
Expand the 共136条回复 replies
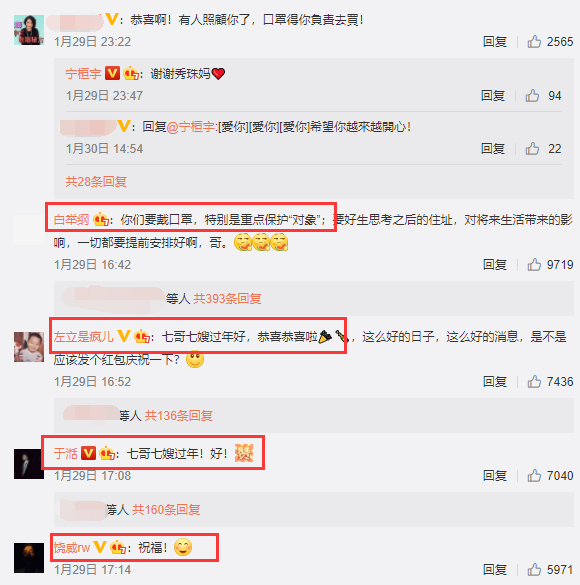click(x=178, y=415)
